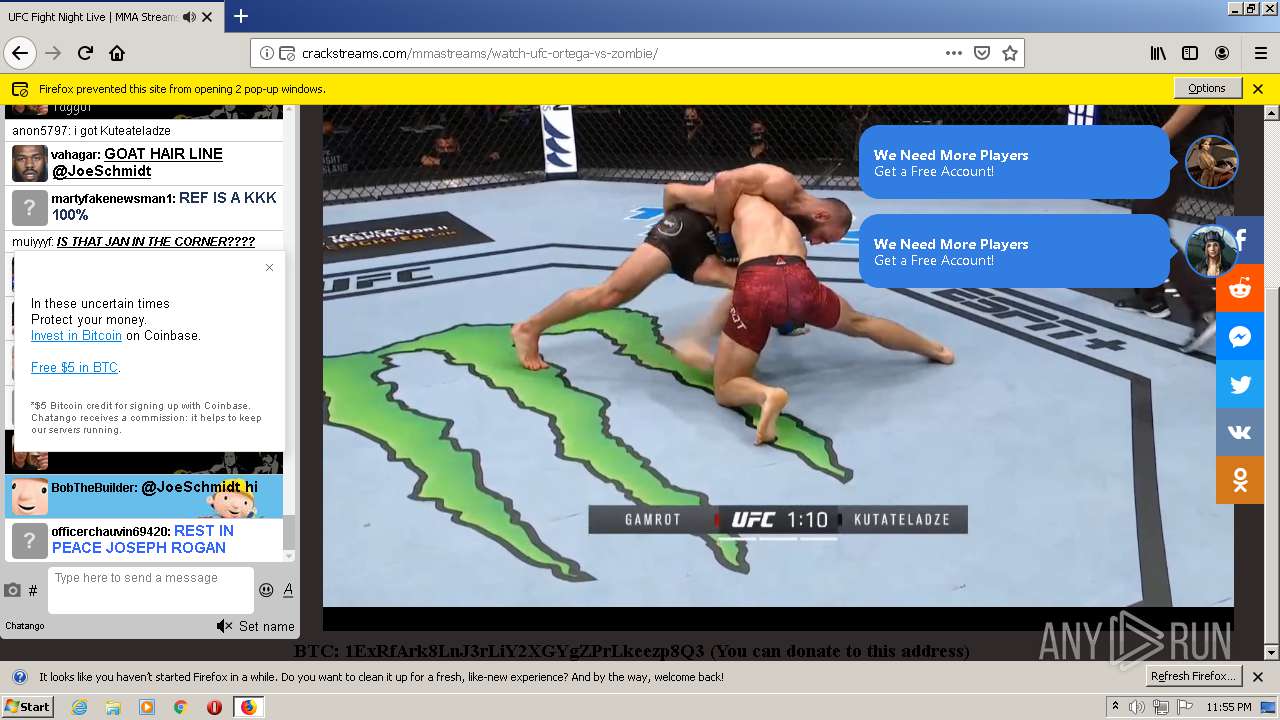Open chat text formatting A icon
Screen dimensions: 1280x720
tap(288, 590)
